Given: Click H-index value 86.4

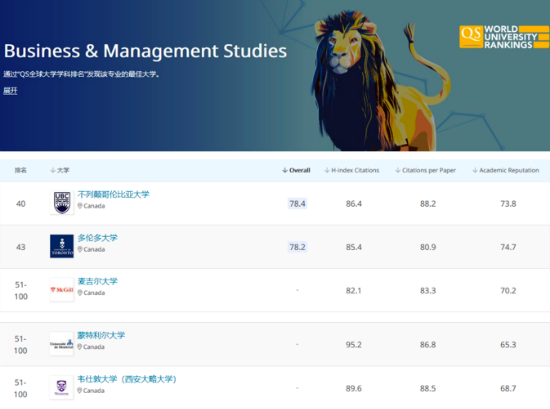Looking at the screenshot, I should (354, 203).
